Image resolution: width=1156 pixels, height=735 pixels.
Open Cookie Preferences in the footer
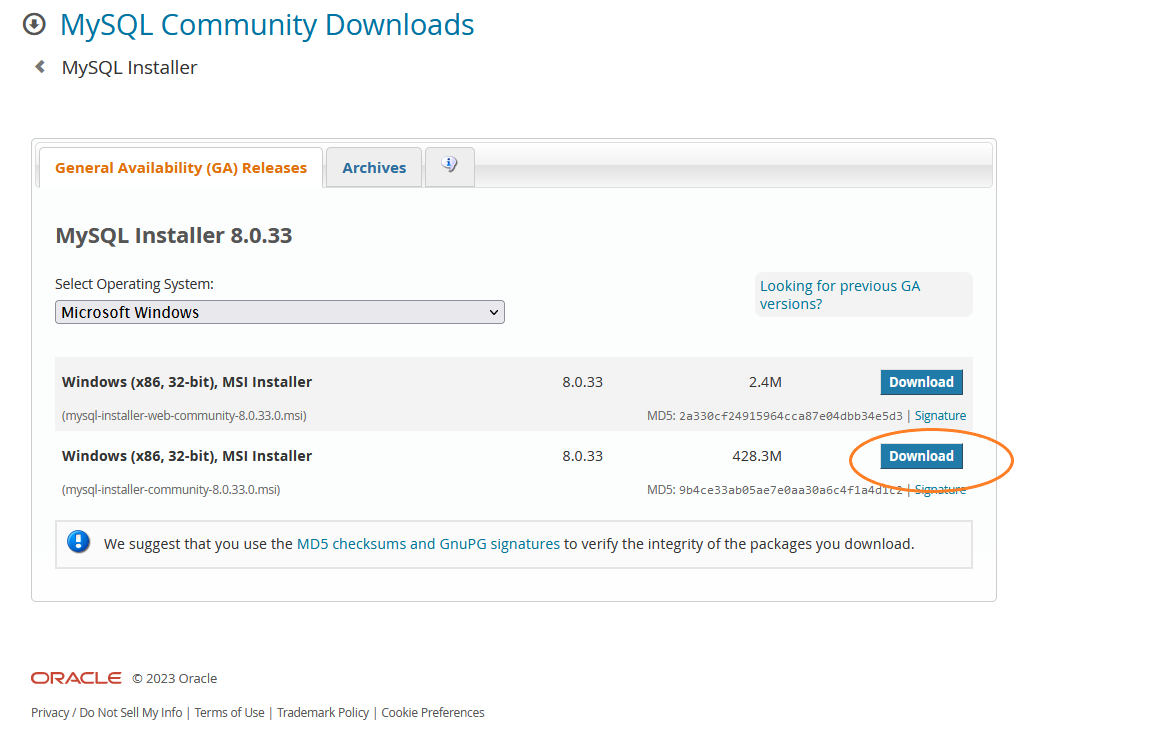[x=433, y=712]
